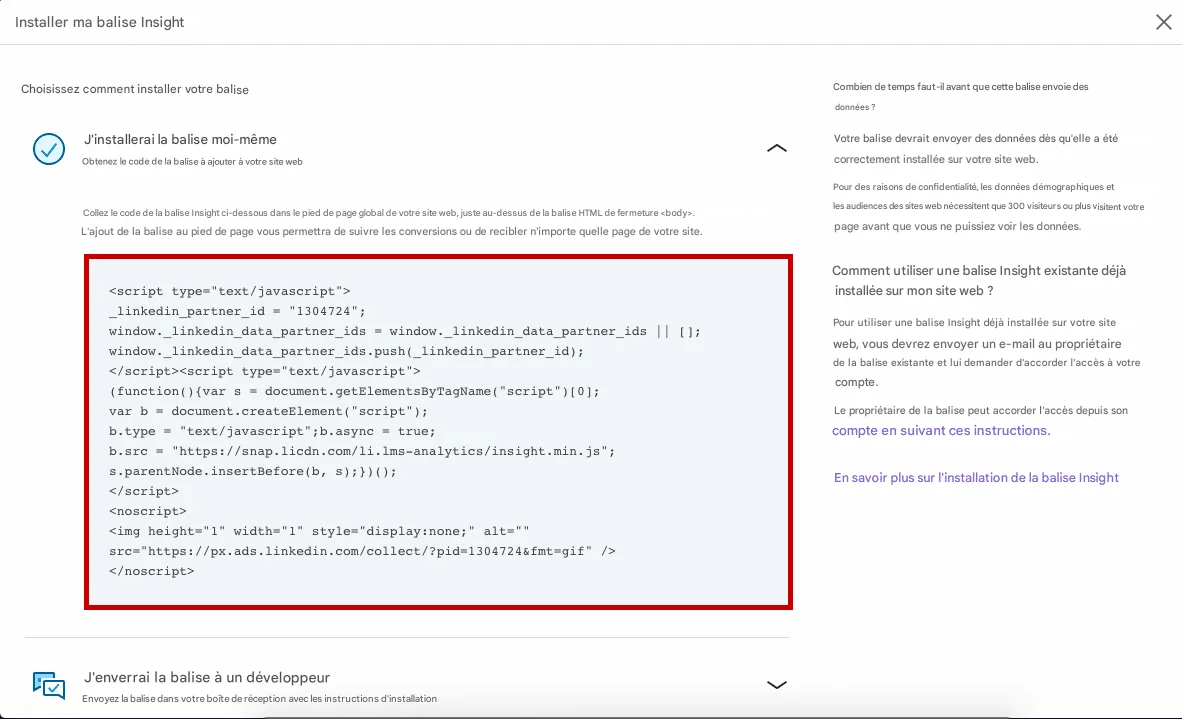This screenshot has height=719, width=1182.
Task: Select the heading J'enverrai la balise à un développeur
Action: (207, 678)
